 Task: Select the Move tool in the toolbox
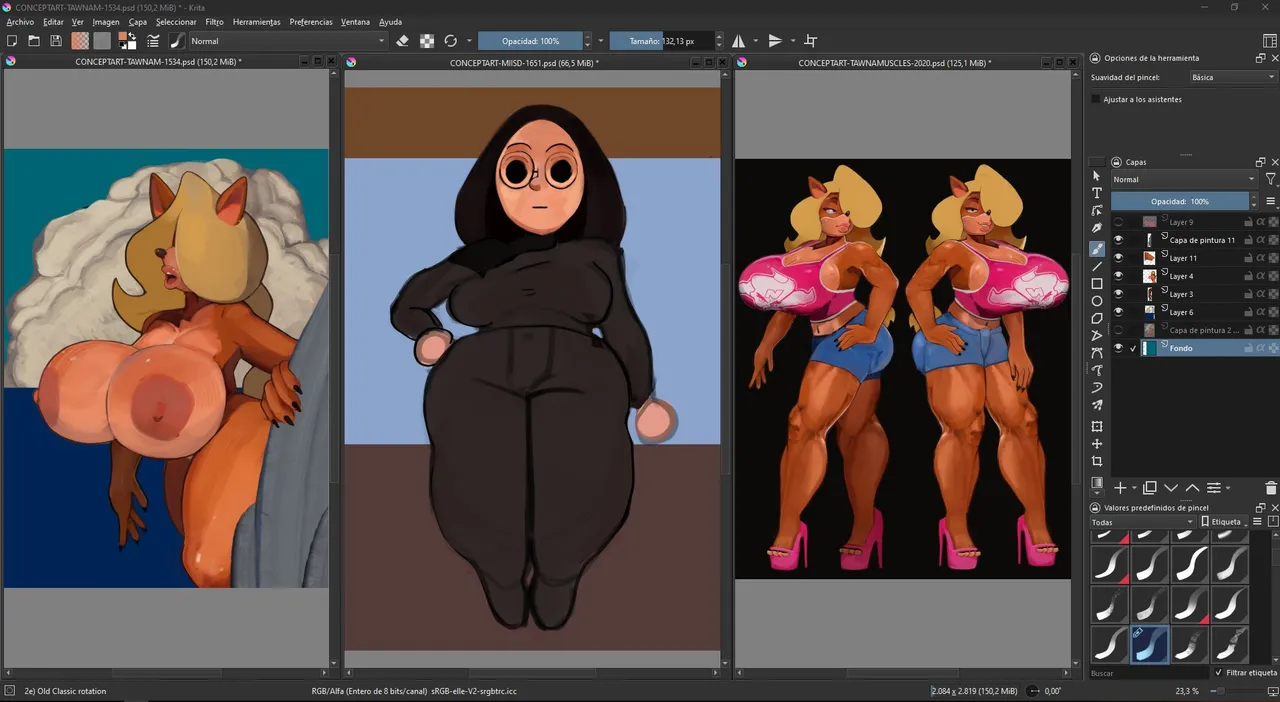pos(1097,444)
